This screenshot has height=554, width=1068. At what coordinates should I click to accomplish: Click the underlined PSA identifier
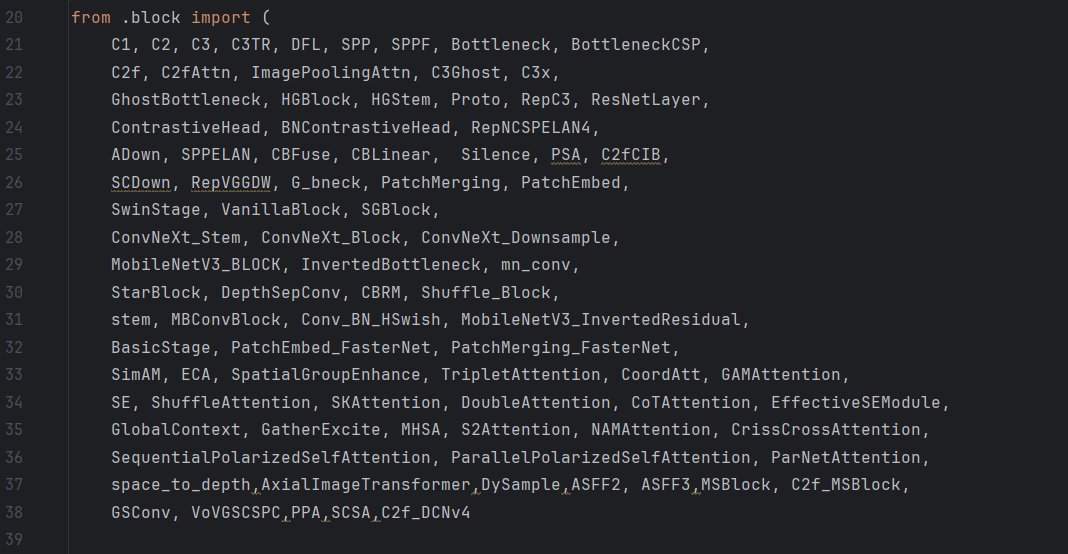coord(566,155)
